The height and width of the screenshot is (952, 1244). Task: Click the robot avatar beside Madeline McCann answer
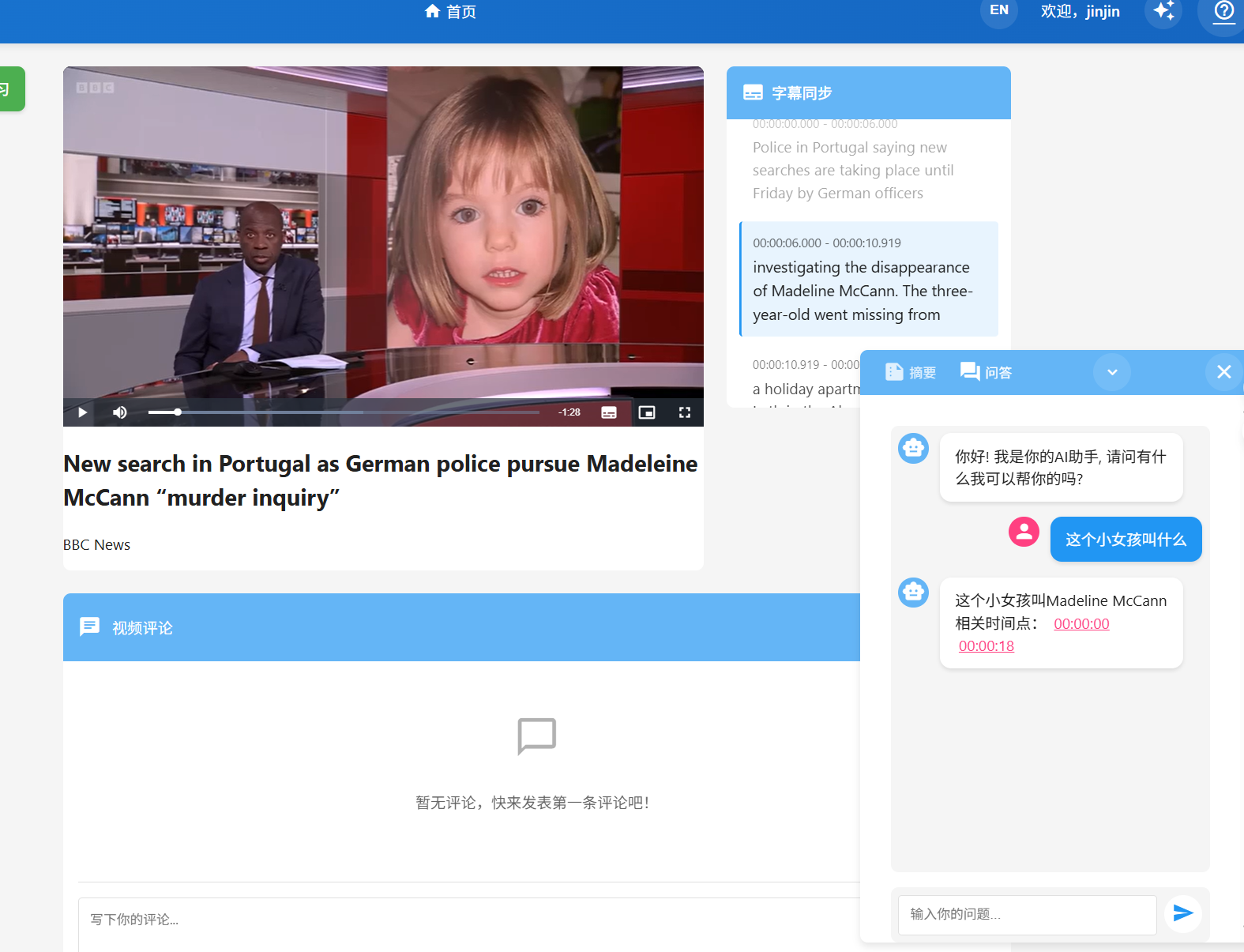click(914, 593)
